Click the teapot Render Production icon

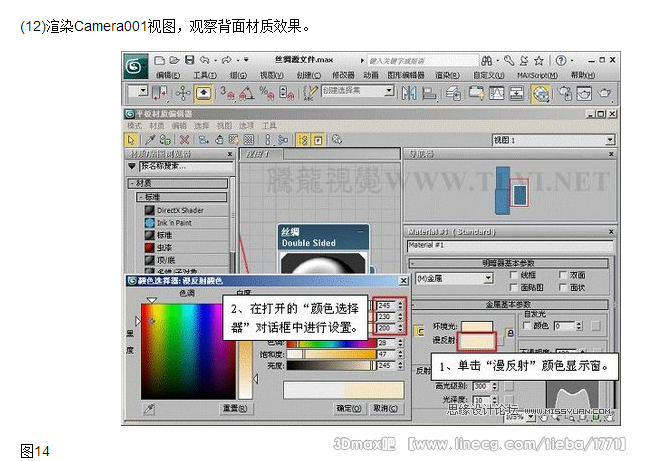[604, 93]
